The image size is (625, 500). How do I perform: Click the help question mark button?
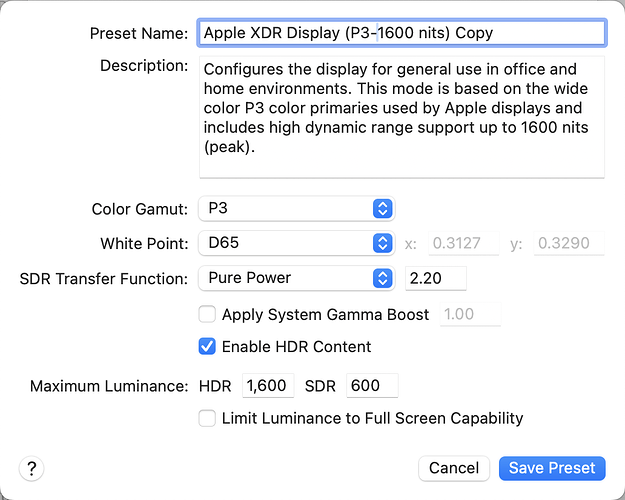coord(31,469)
